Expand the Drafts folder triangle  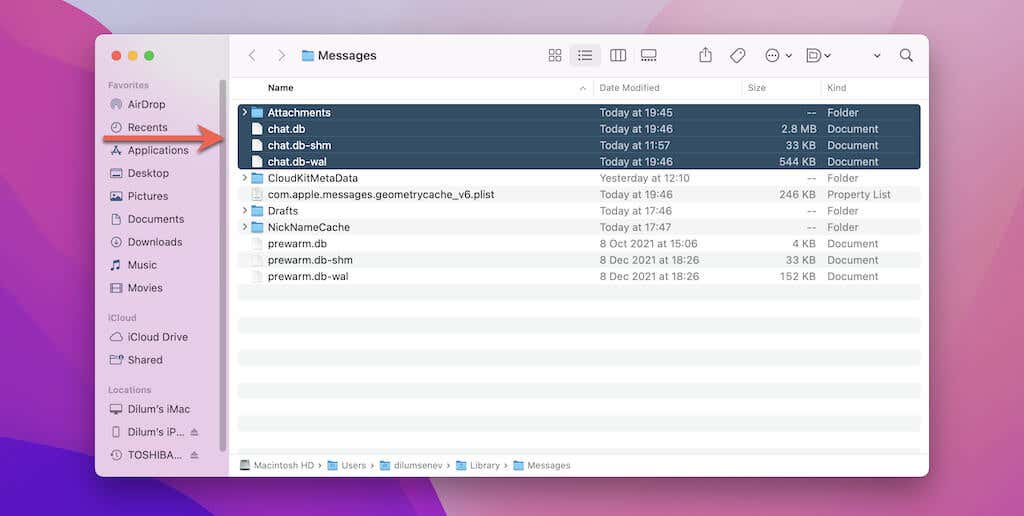(x=245, y=211)
